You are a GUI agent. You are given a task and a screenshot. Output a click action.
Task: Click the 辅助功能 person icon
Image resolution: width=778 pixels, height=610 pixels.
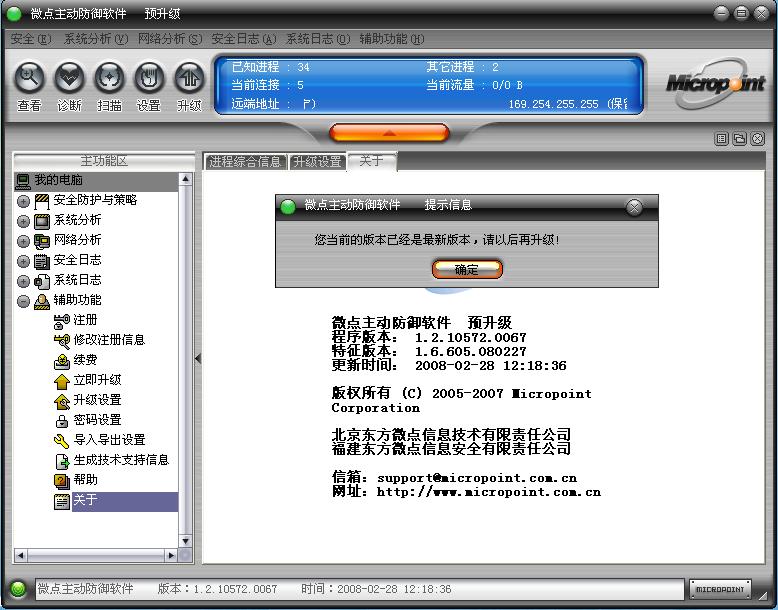[42, 301]
